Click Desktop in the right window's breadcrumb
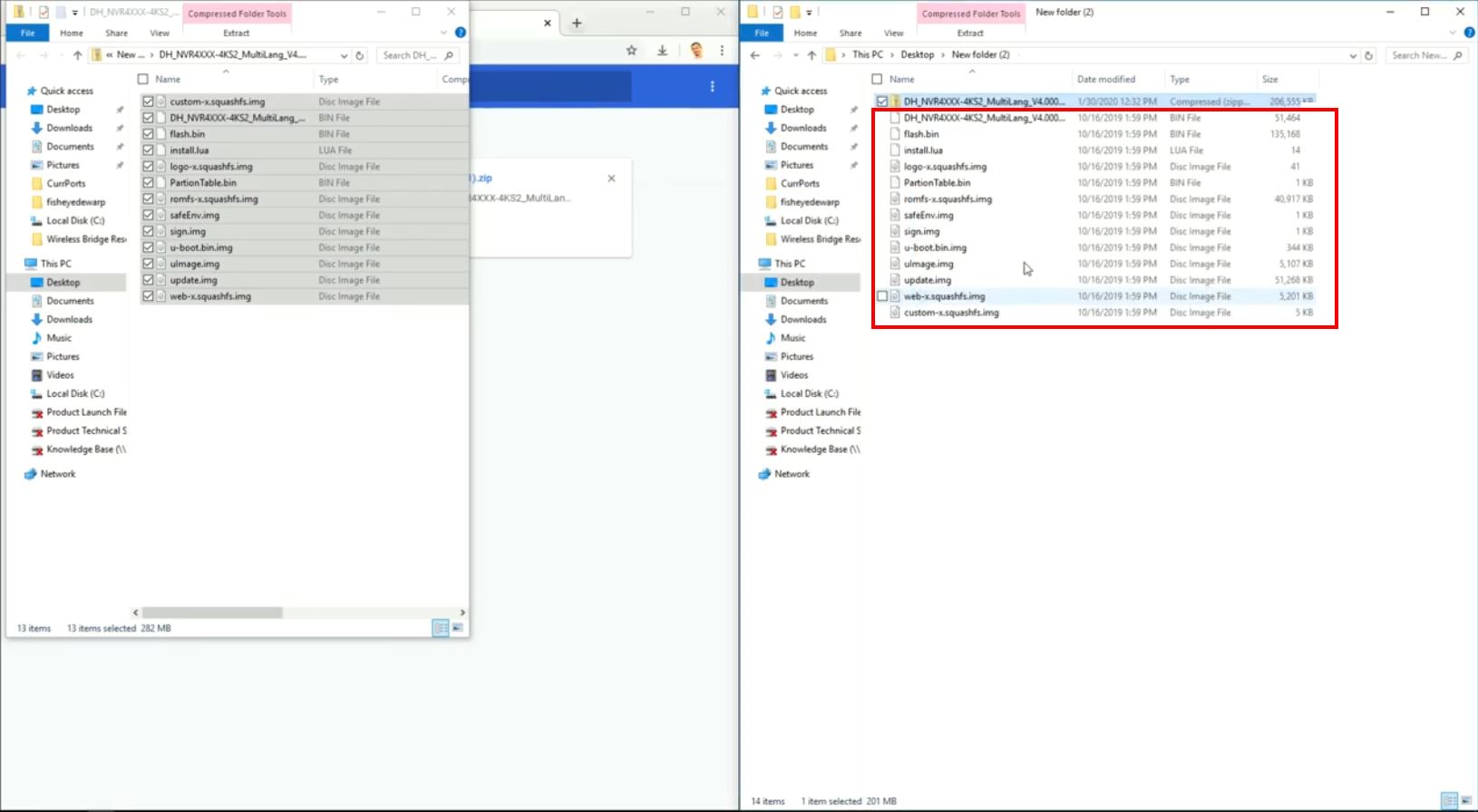The image size is (1478, 812). click(x=918, y=55)
